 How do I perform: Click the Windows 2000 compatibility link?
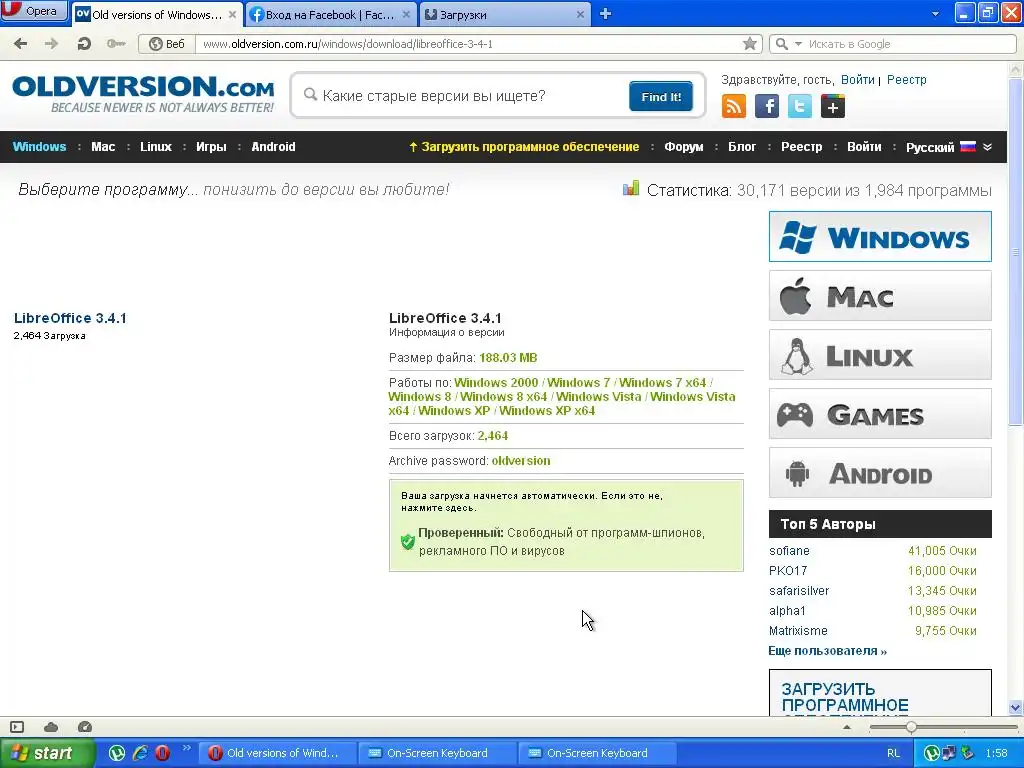(496, 383)
